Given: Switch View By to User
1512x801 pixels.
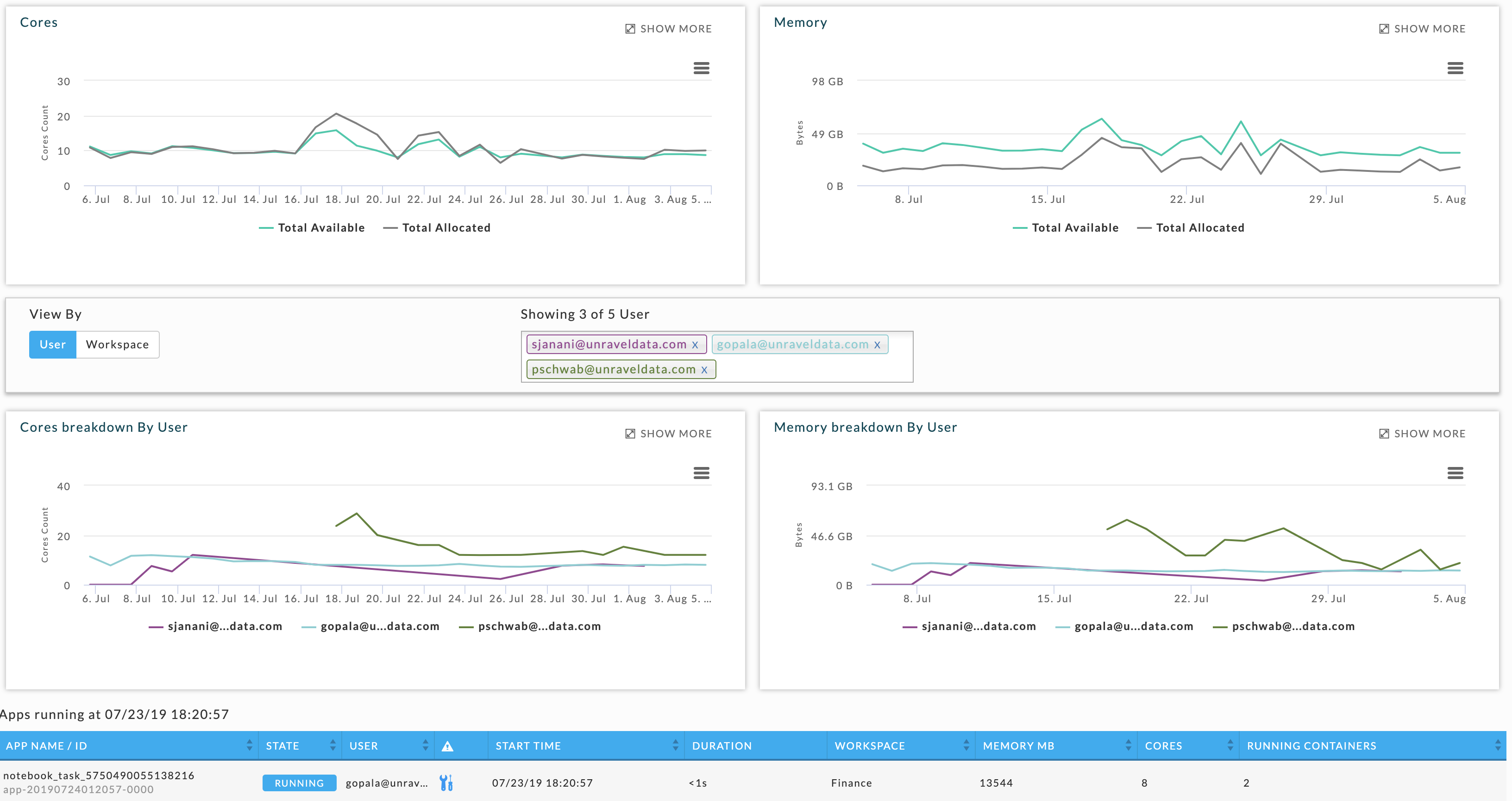Looking at the screenshot, I should pyautogui.click(x=52, y=344).
